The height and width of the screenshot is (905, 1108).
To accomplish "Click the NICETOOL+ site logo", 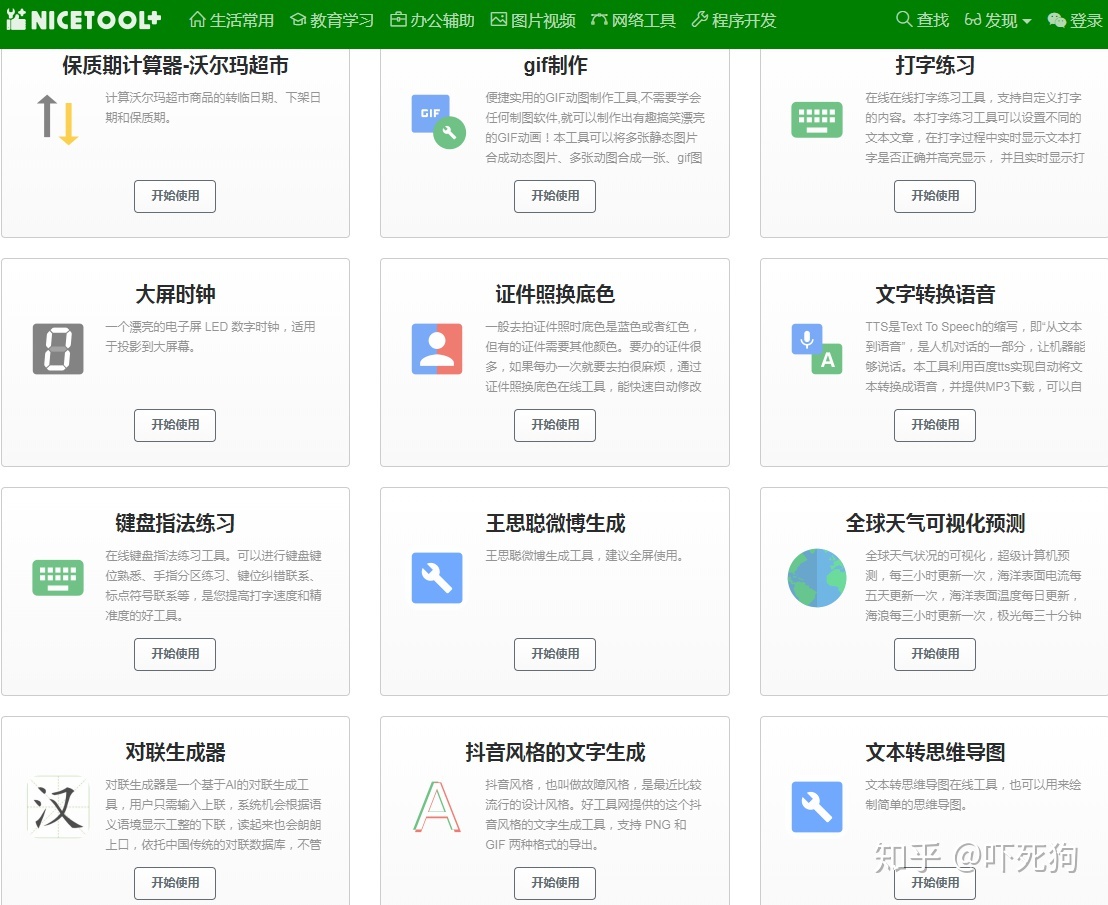I will (x=84, y=18).
